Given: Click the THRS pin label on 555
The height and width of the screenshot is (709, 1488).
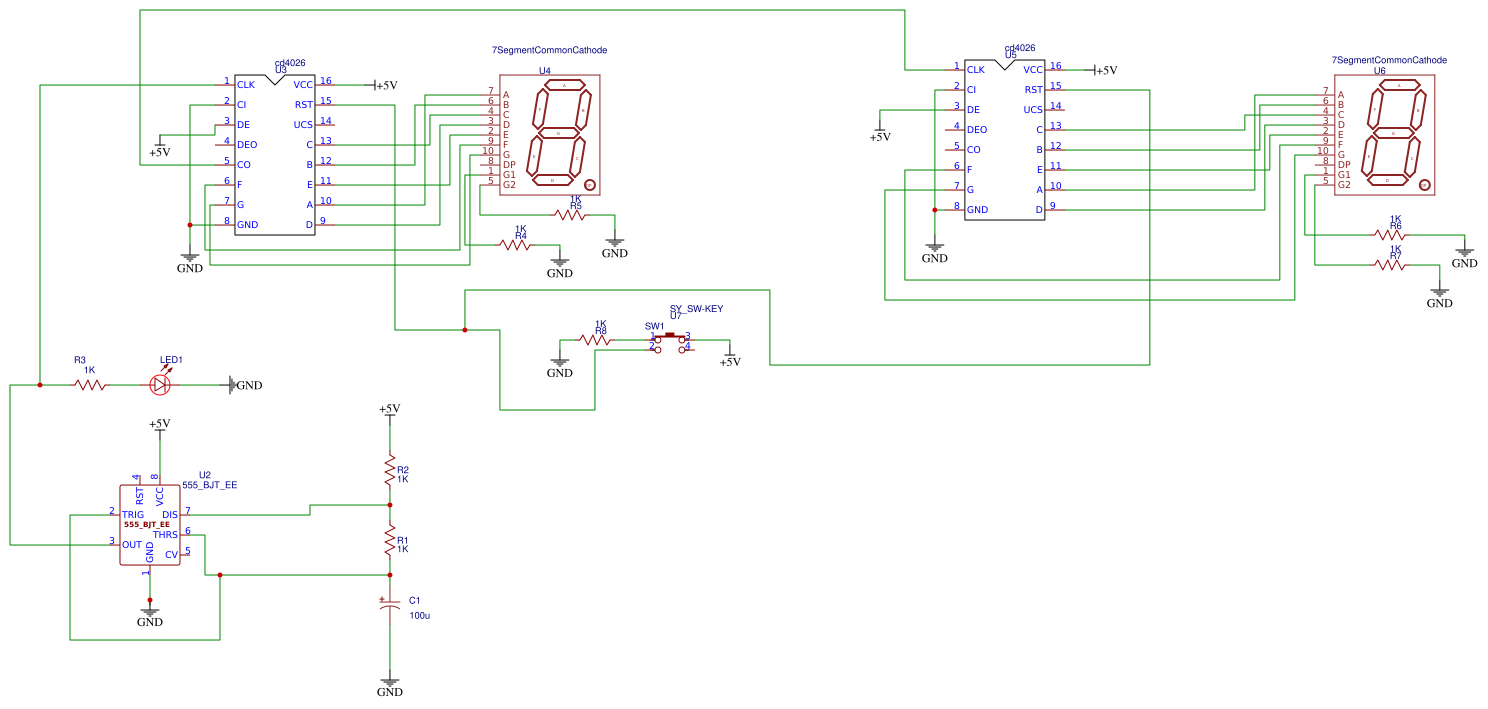Looking at the screenshot, I should (x=166, y=535).
